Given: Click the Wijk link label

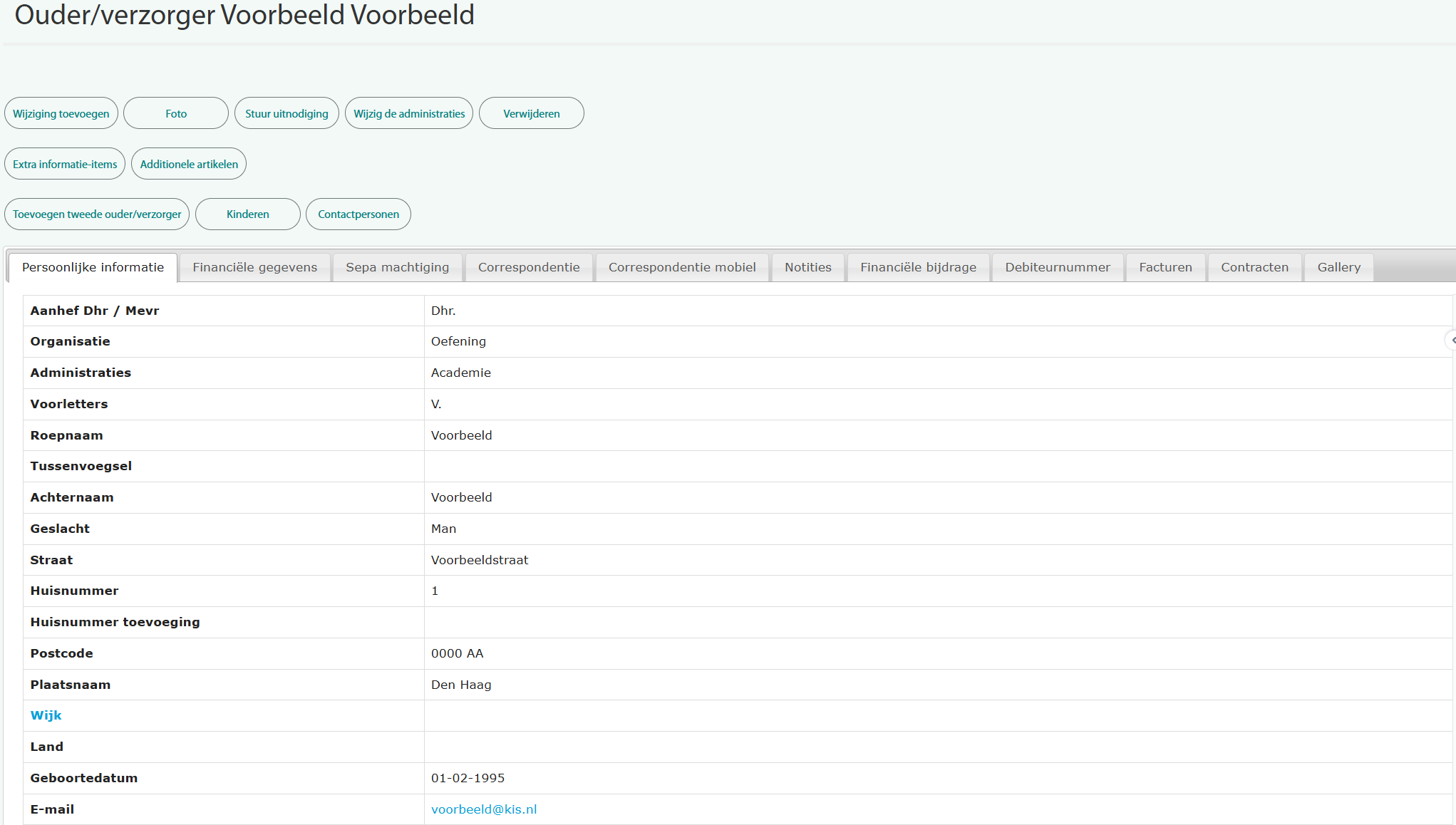Looking at the screenshot, I should pyautogui.click(x=46, y=715).
